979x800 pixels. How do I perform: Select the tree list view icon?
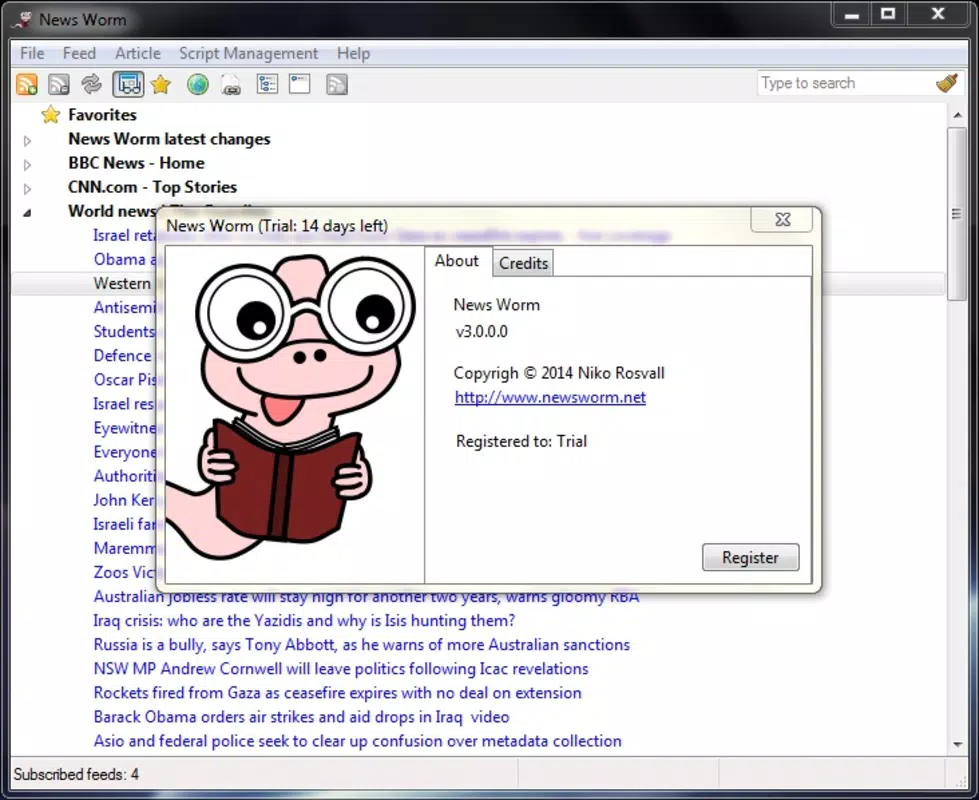(267, 84)
